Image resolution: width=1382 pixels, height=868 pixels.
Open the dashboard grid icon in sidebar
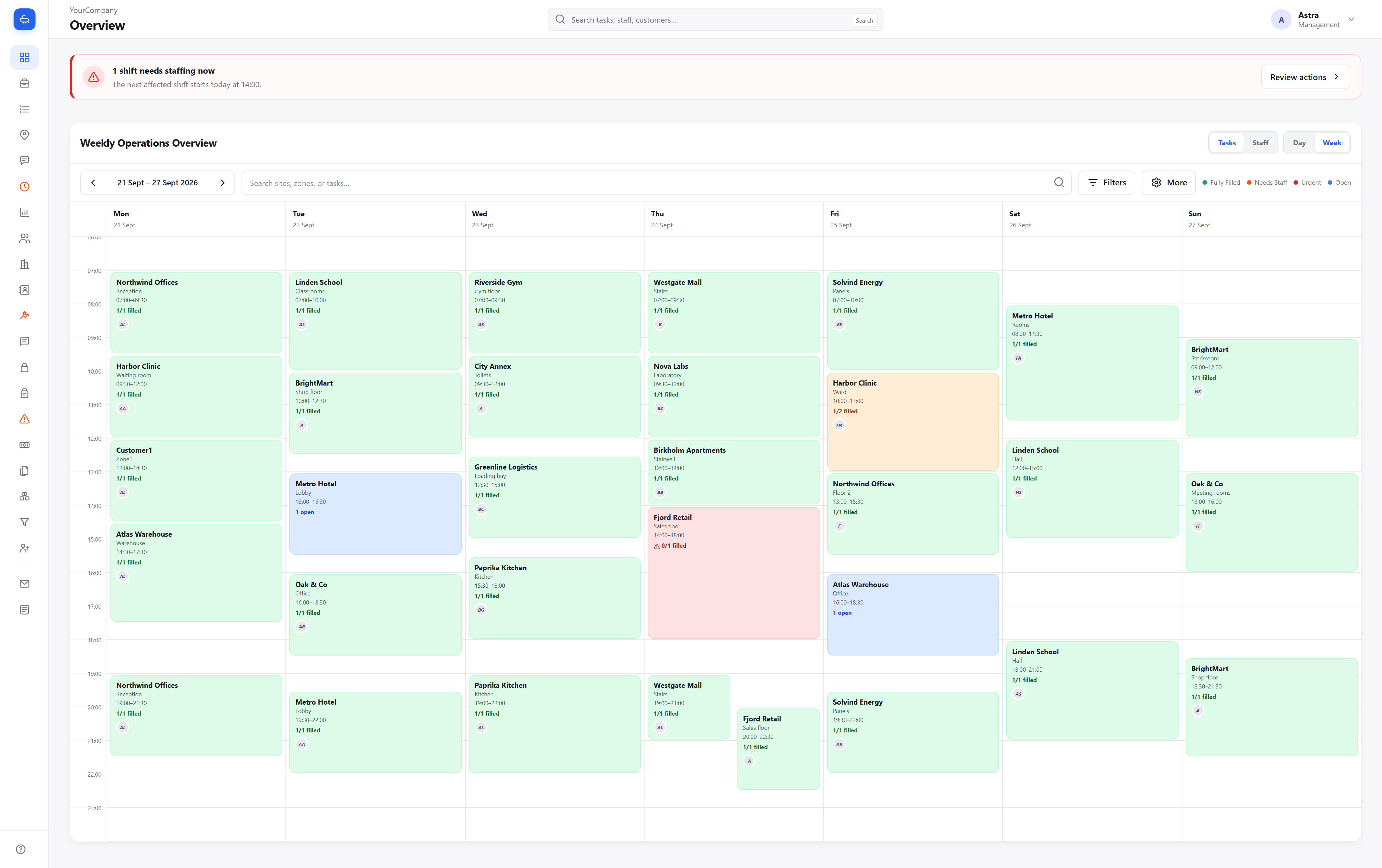(24, 57)
